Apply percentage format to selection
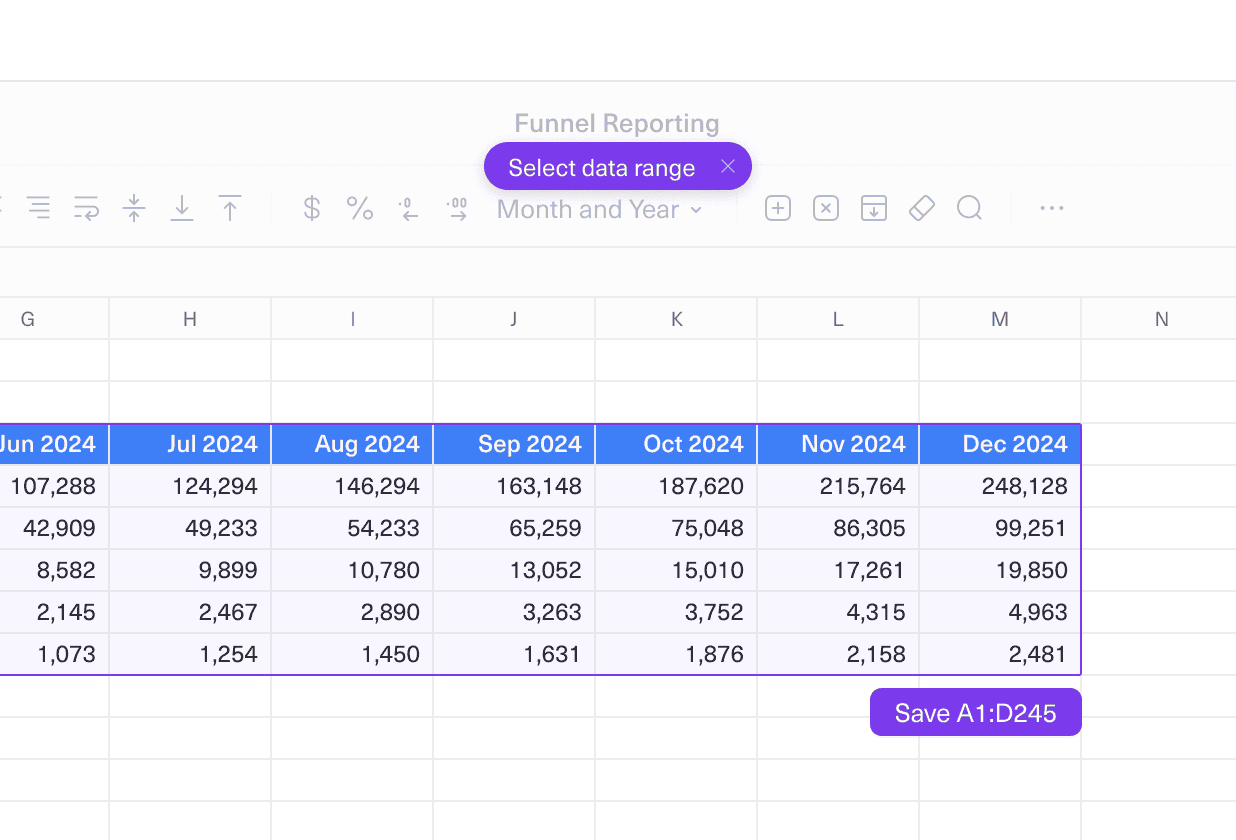 [x=360, y=208]
